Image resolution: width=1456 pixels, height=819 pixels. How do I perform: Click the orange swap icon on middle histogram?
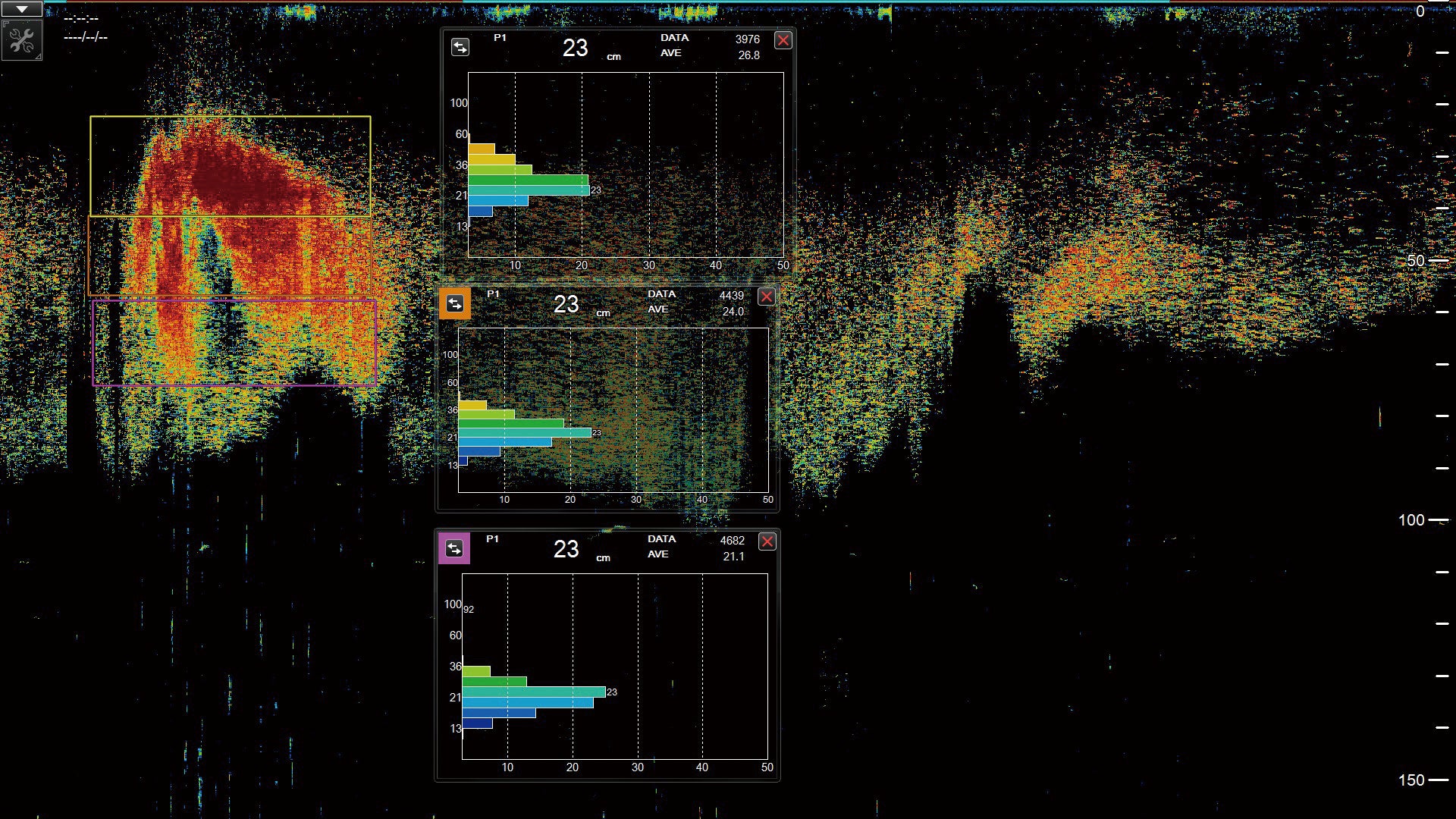click(x=454, y=304)
